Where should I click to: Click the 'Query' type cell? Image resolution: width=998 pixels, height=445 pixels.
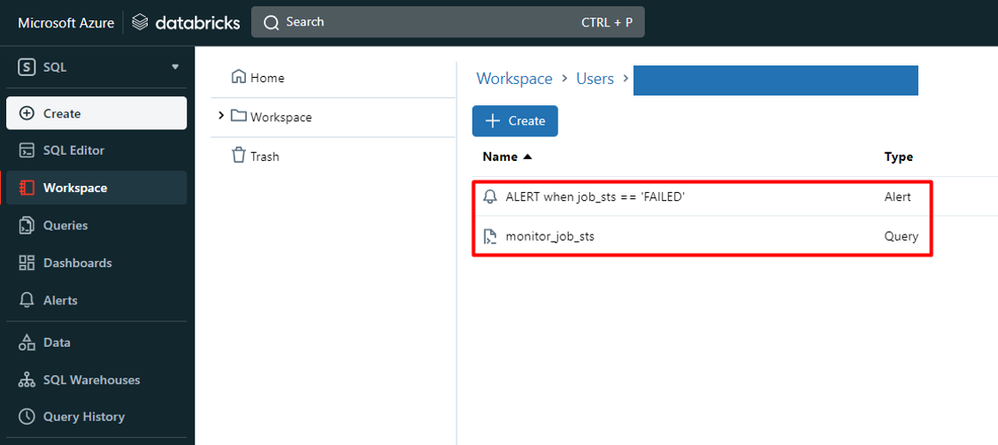[x=901, y=237]
